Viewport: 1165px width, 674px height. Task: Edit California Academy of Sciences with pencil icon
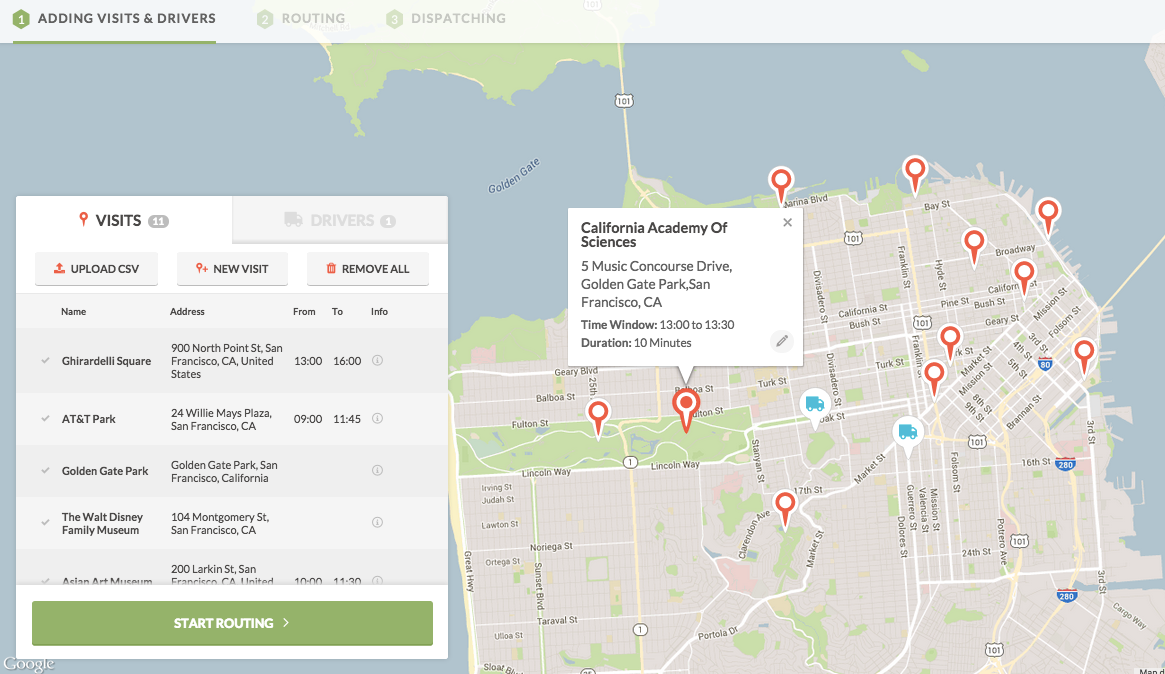[782, 341]
